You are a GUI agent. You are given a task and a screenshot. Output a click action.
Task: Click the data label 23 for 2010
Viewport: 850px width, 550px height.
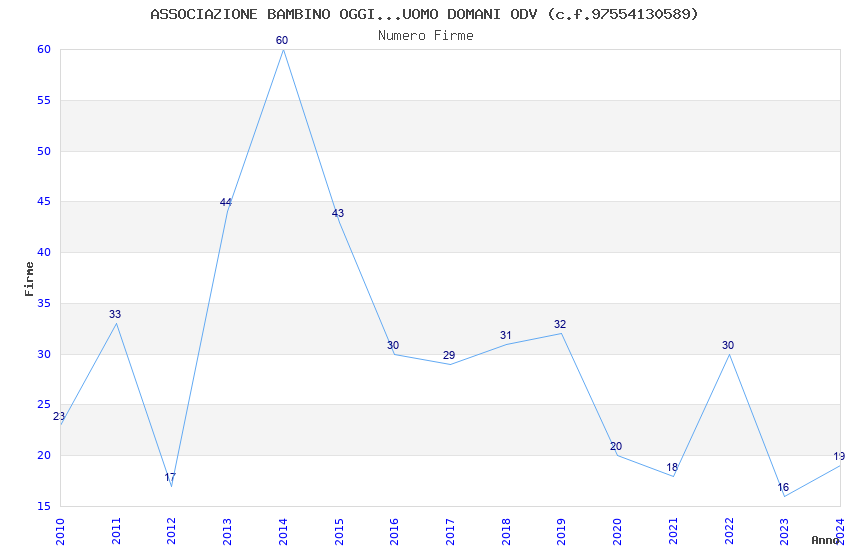click(x=59, y=416)
